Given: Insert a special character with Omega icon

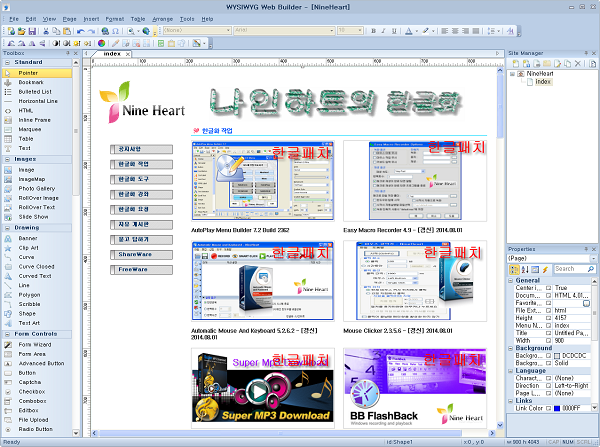Looking at the screenshot, I should click(115, 31).
